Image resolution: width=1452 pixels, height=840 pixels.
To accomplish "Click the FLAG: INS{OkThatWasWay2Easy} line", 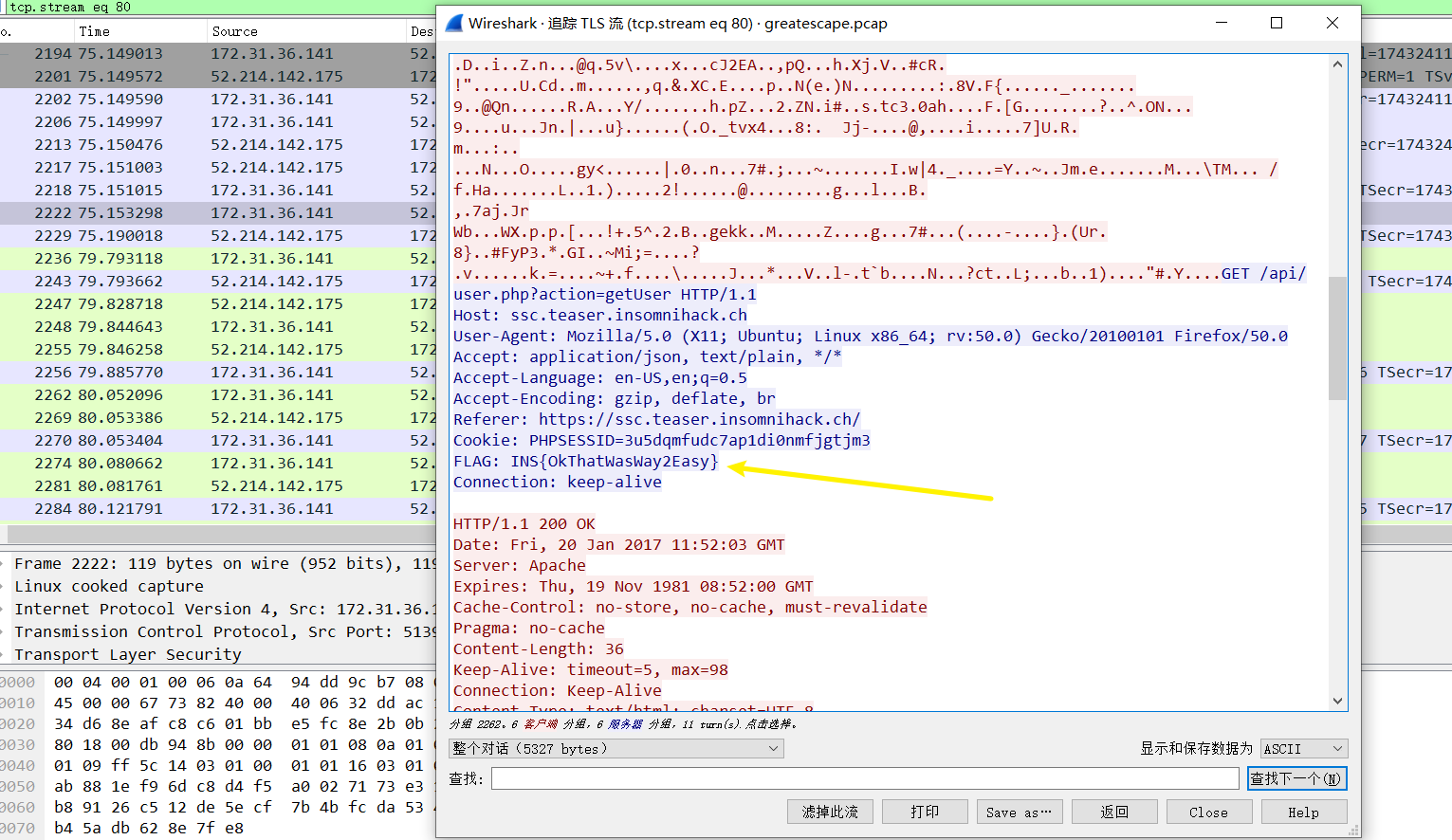I will point(586,461).
